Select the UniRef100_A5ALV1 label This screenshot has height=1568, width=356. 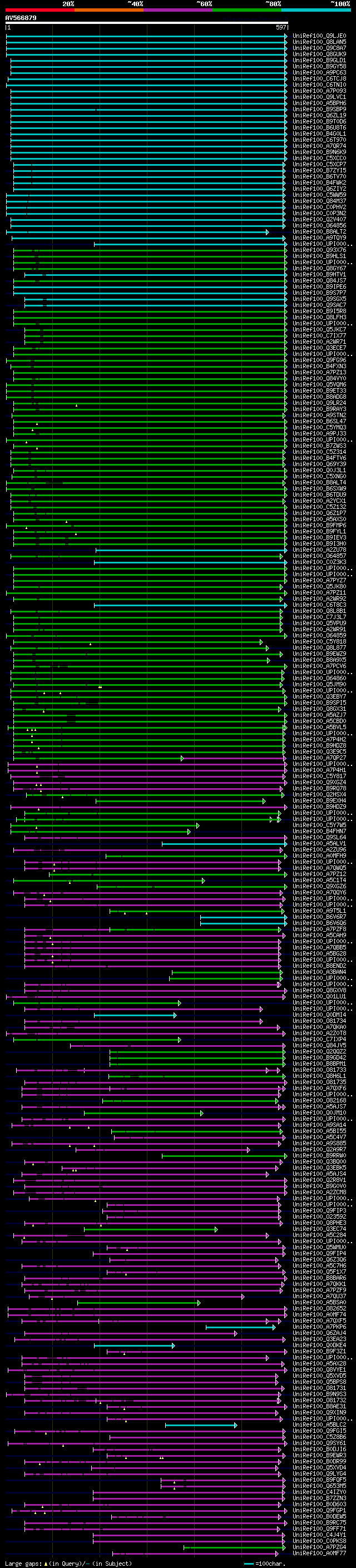click(x=319, y=844)
